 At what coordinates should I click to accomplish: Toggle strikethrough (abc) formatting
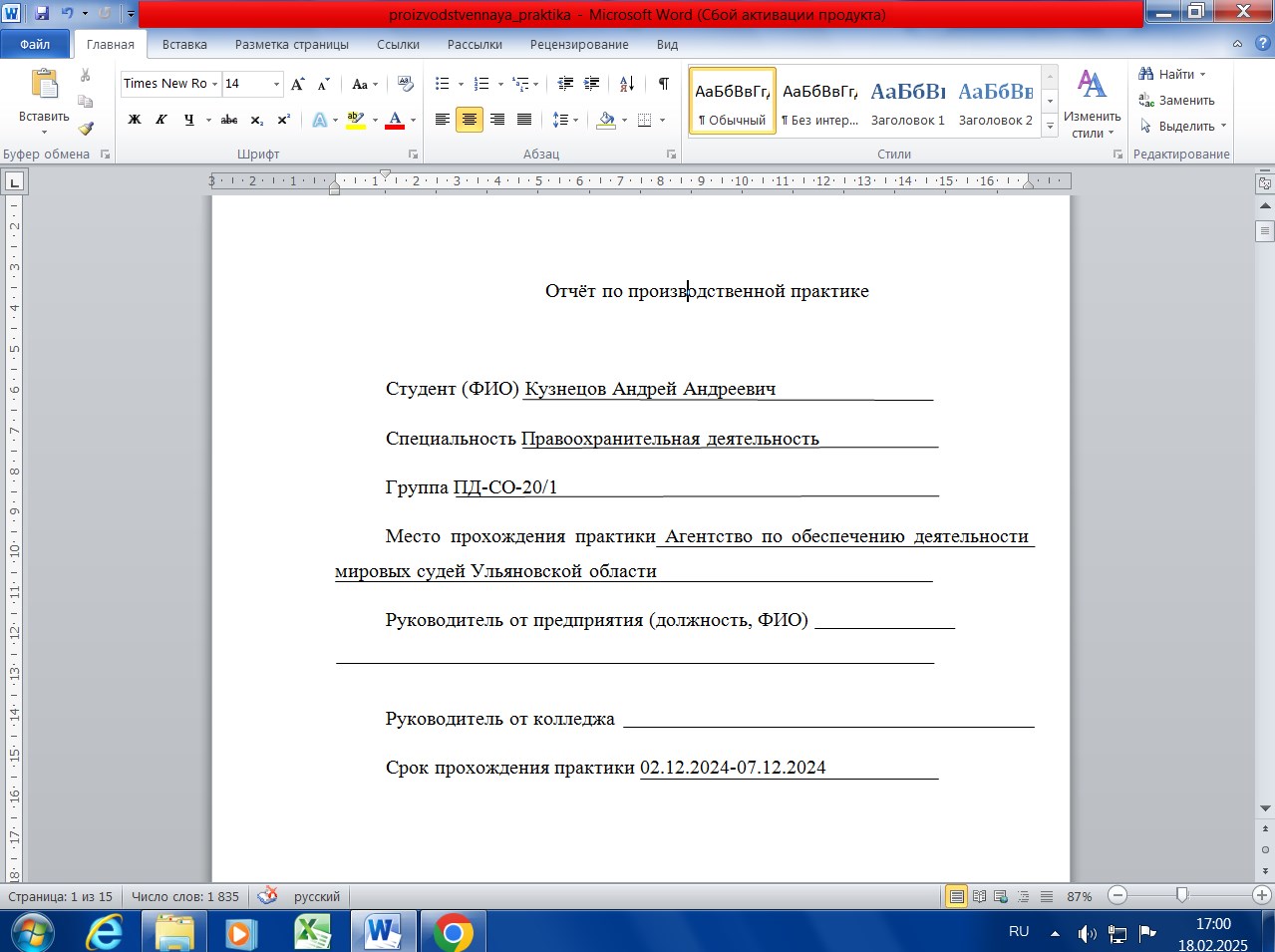tap(229, 120)
